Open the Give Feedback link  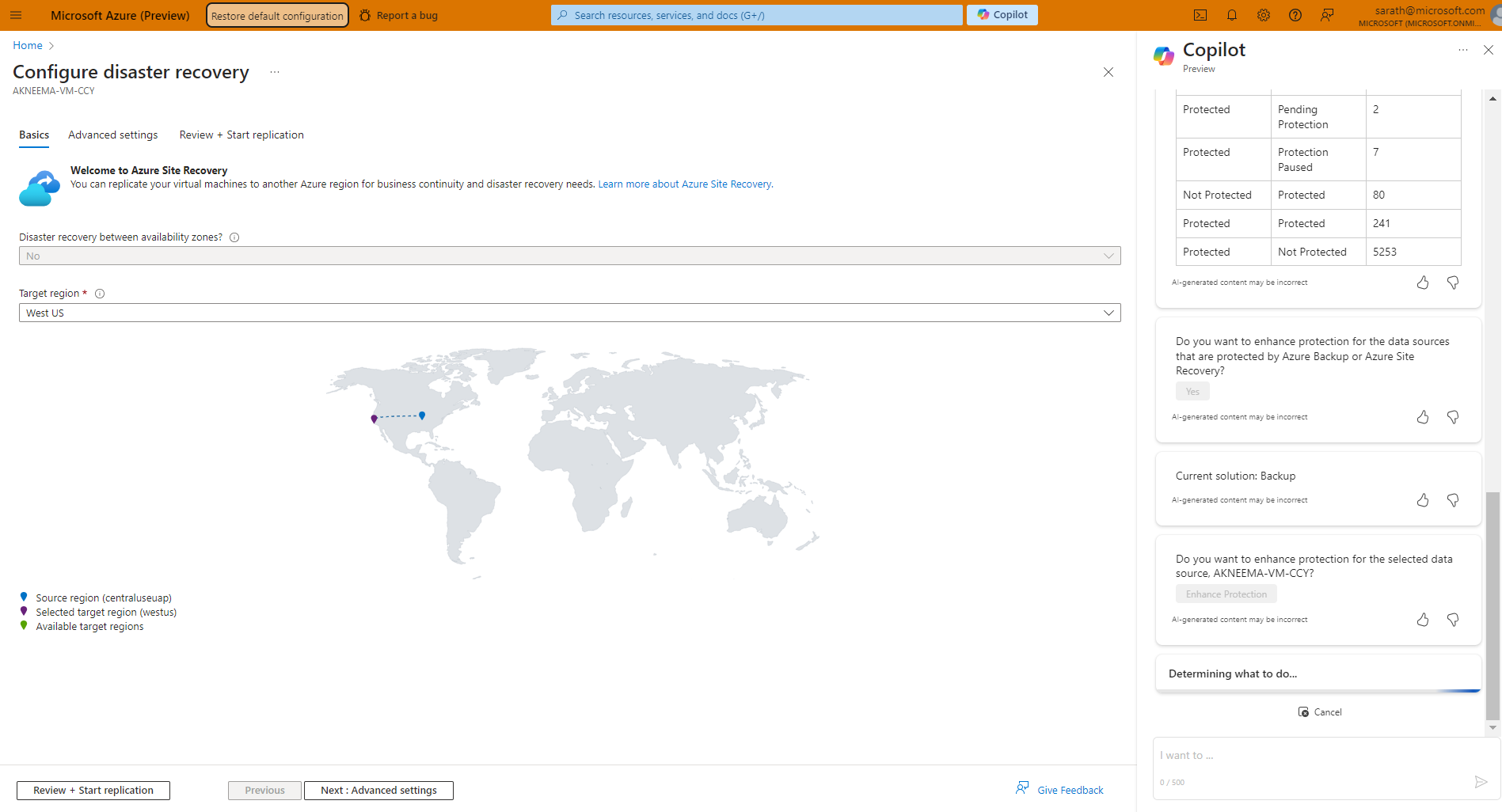pyautogui.click(x=1059, y=790)
